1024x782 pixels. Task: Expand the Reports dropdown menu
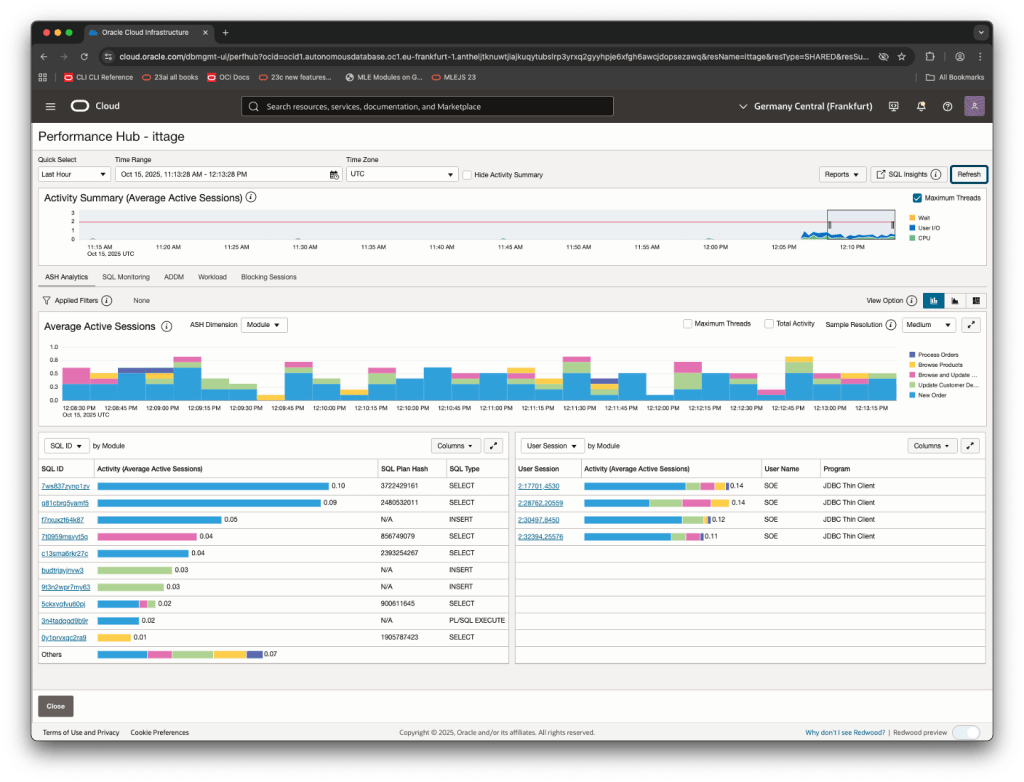tap(842, 174)
